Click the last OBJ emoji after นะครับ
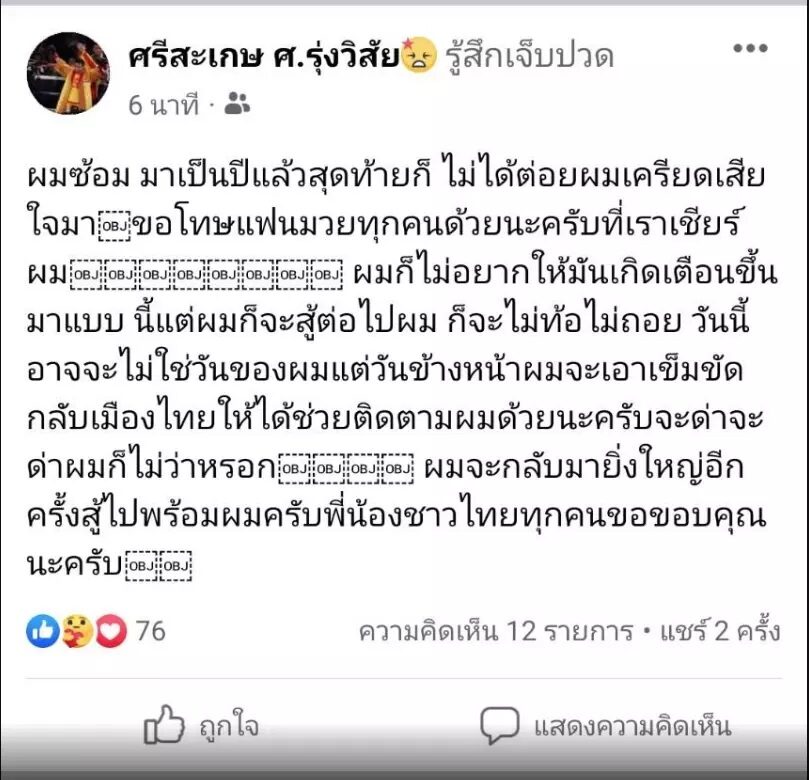This screenshot has height=780, width=809. pyautogui.click(x=176, y=566)
